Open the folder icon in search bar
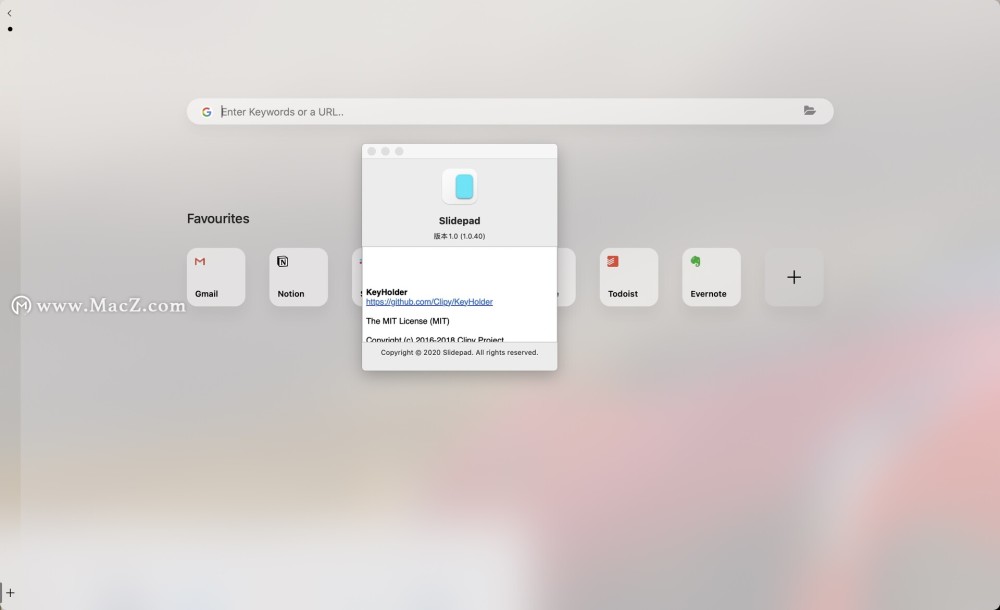Image resolution: width=1000 pixels, height=610 pixels. point(809,110)
